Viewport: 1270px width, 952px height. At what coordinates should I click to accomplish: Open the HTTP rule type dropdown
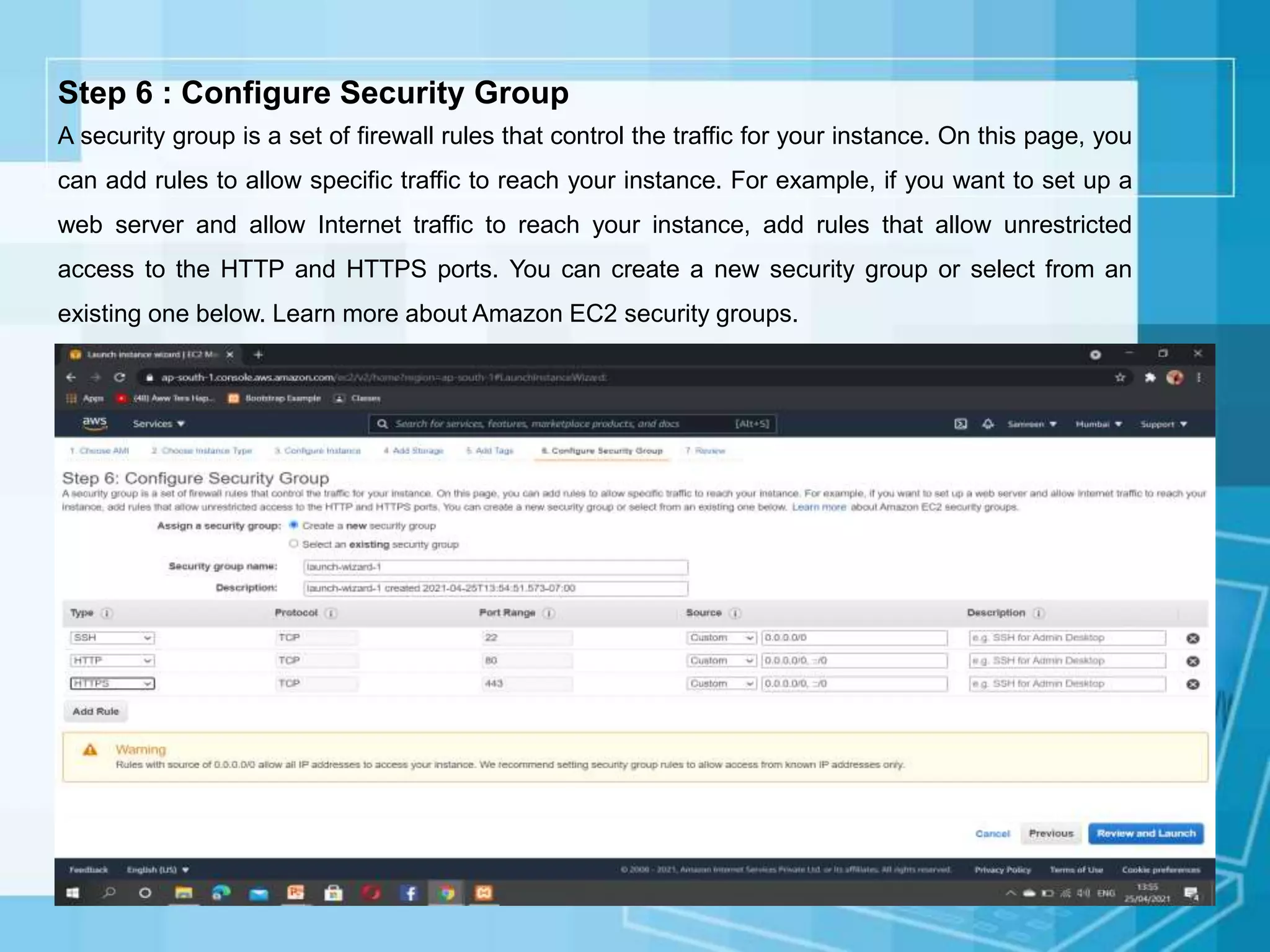coord(112,661)
